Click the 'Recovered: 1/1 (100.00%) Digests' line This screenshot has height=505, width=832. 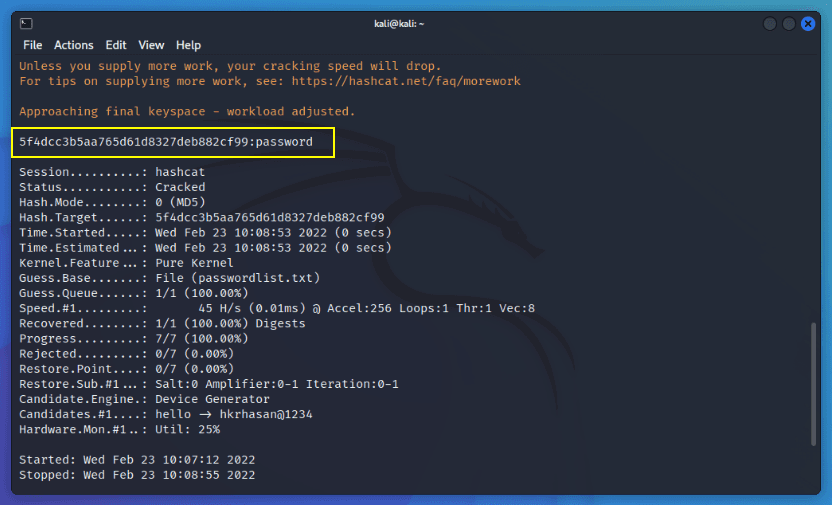162,323
